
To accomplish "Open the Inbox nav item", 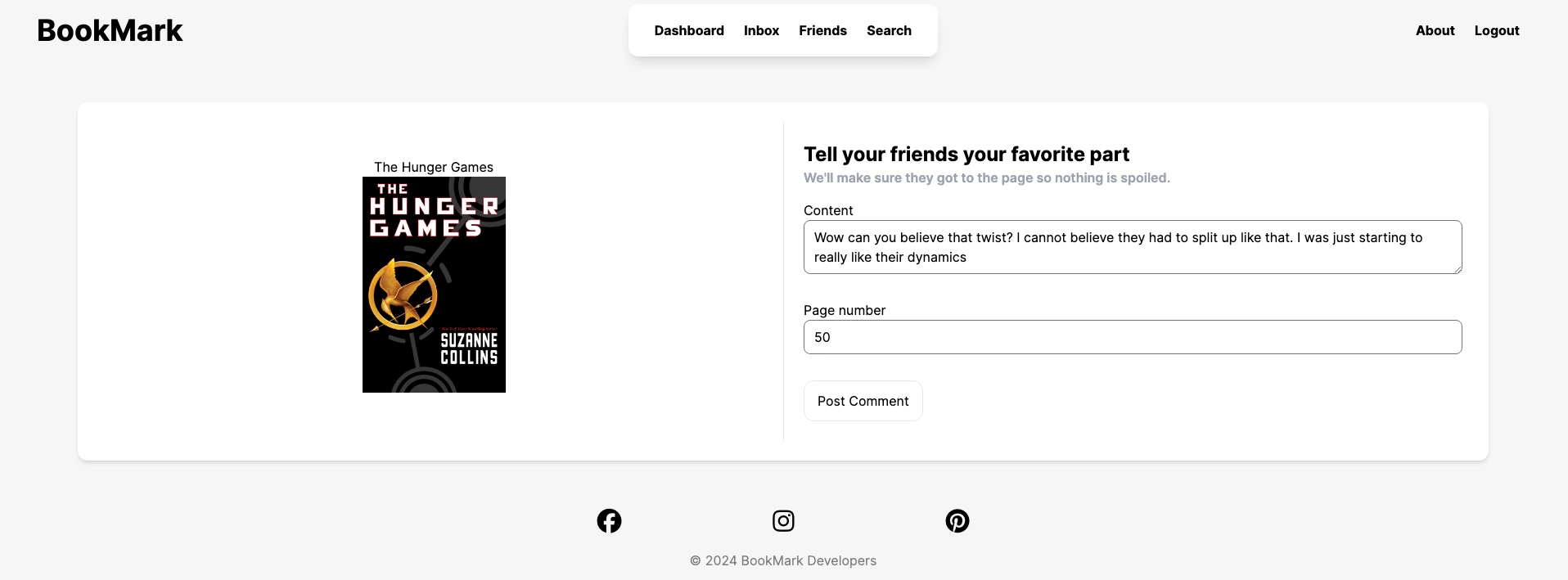I will [761, 30].
